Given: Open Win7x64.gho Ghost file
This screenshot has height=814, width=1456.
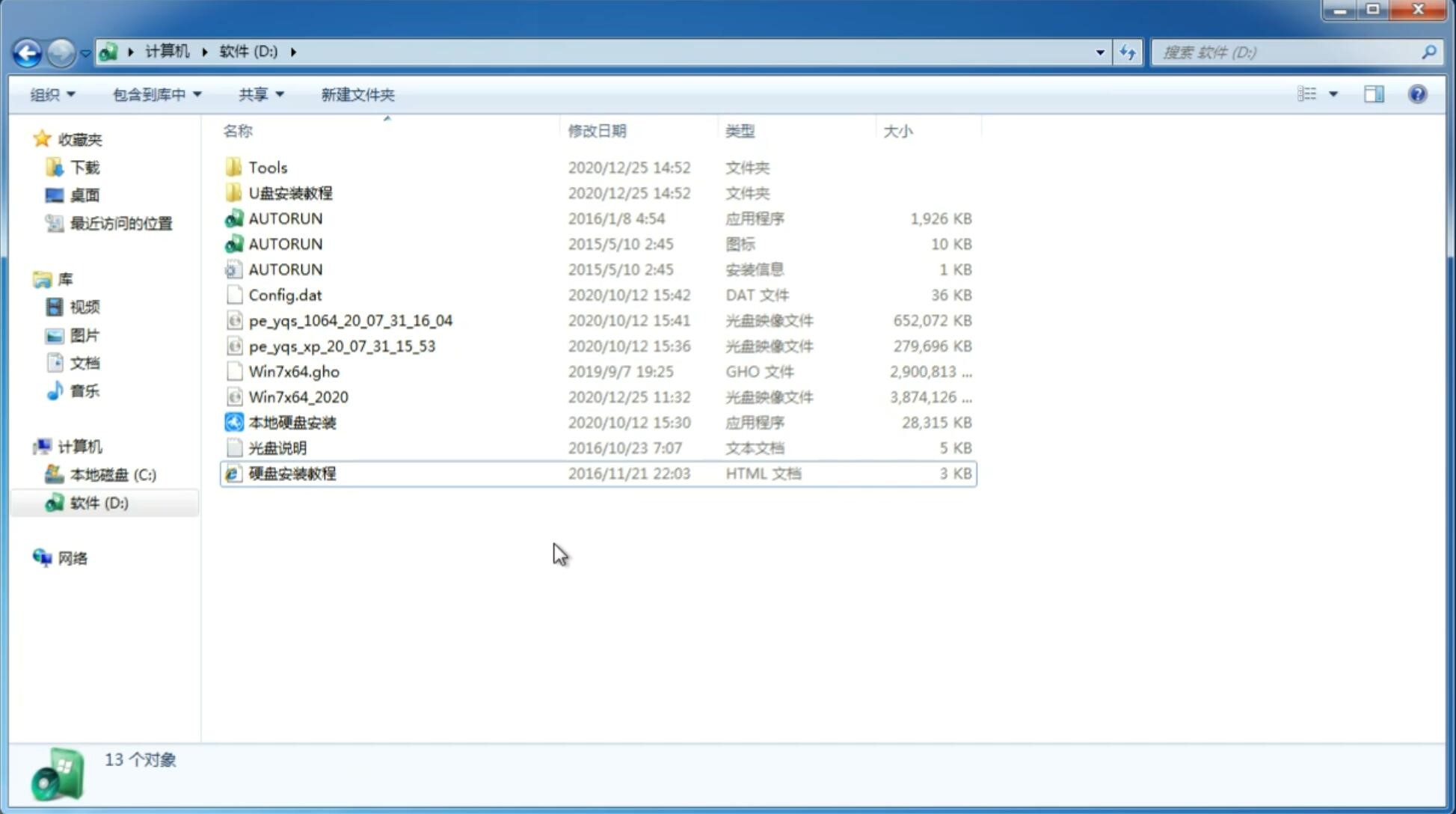Looking at the screenshot, I should [x=294, y=371].
